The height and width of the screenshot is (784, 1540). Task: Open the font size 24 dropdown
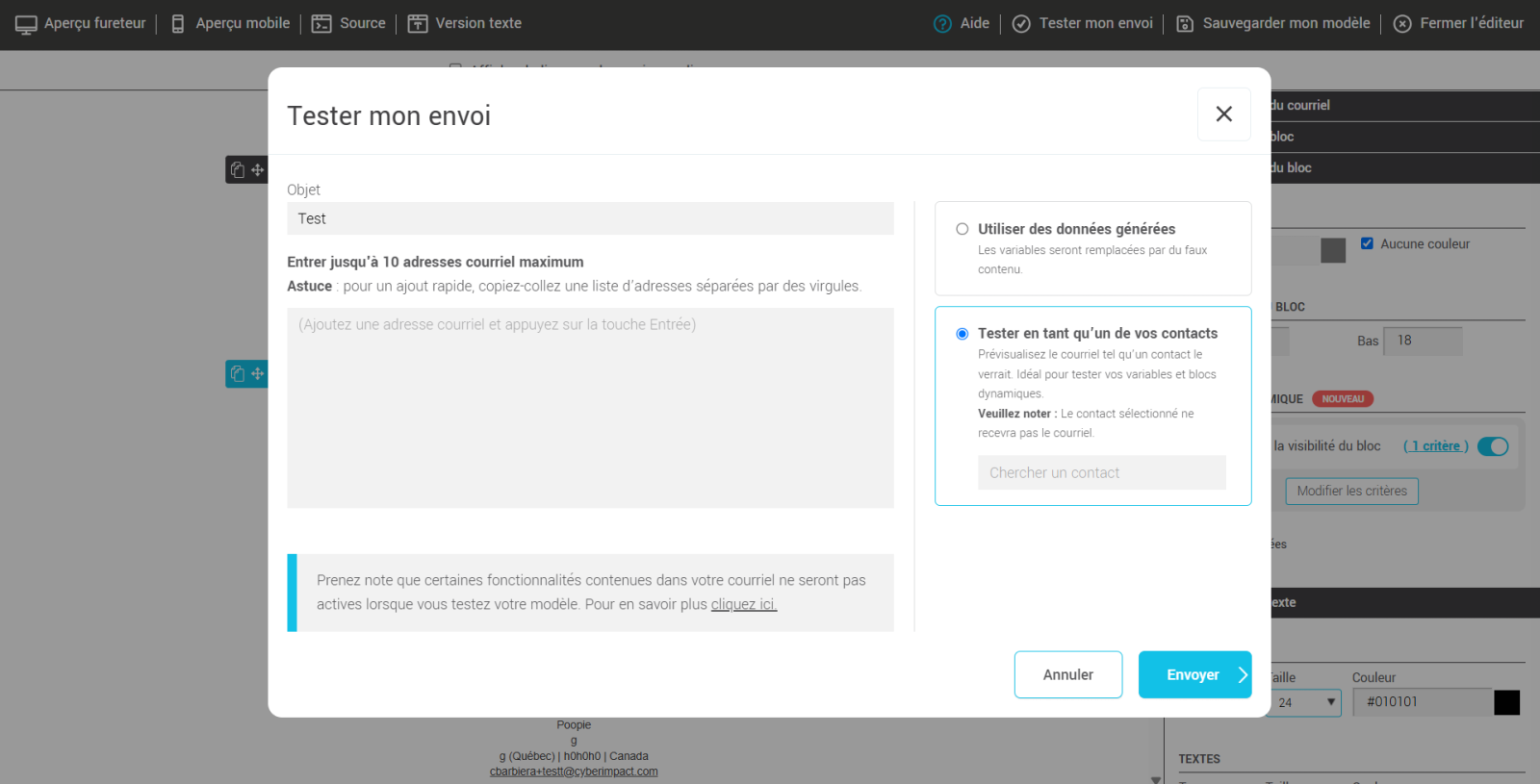tap(1306, 702)
